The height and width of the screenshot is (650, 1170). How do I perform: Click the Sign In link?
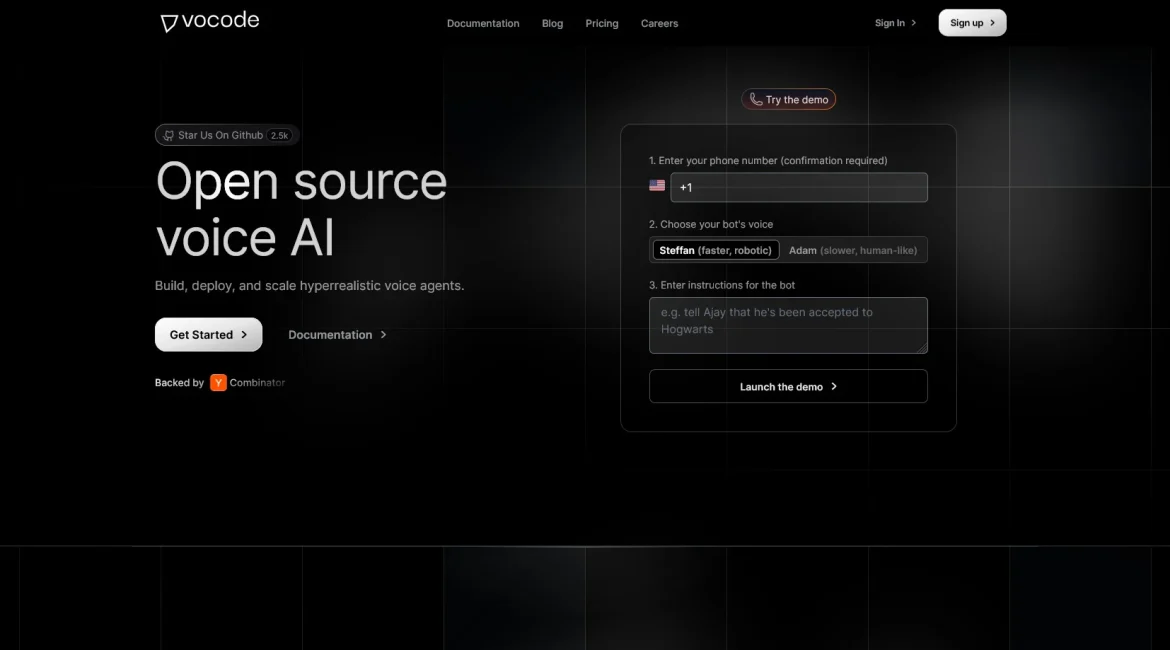click(x=895, y=23)
